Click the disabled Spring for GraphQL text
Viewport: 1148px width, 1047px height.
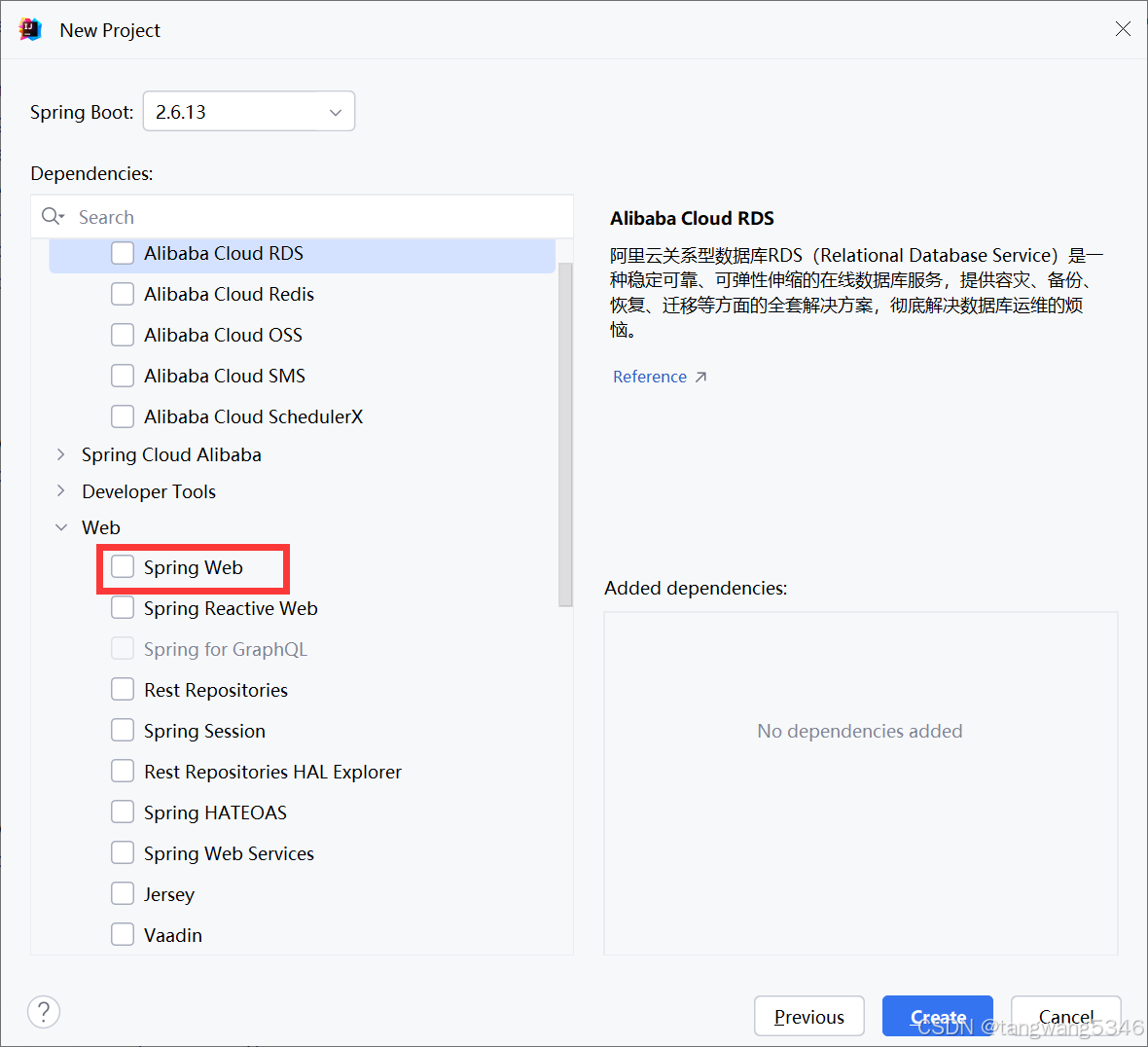pyautogui.click(x=226, y=649)
